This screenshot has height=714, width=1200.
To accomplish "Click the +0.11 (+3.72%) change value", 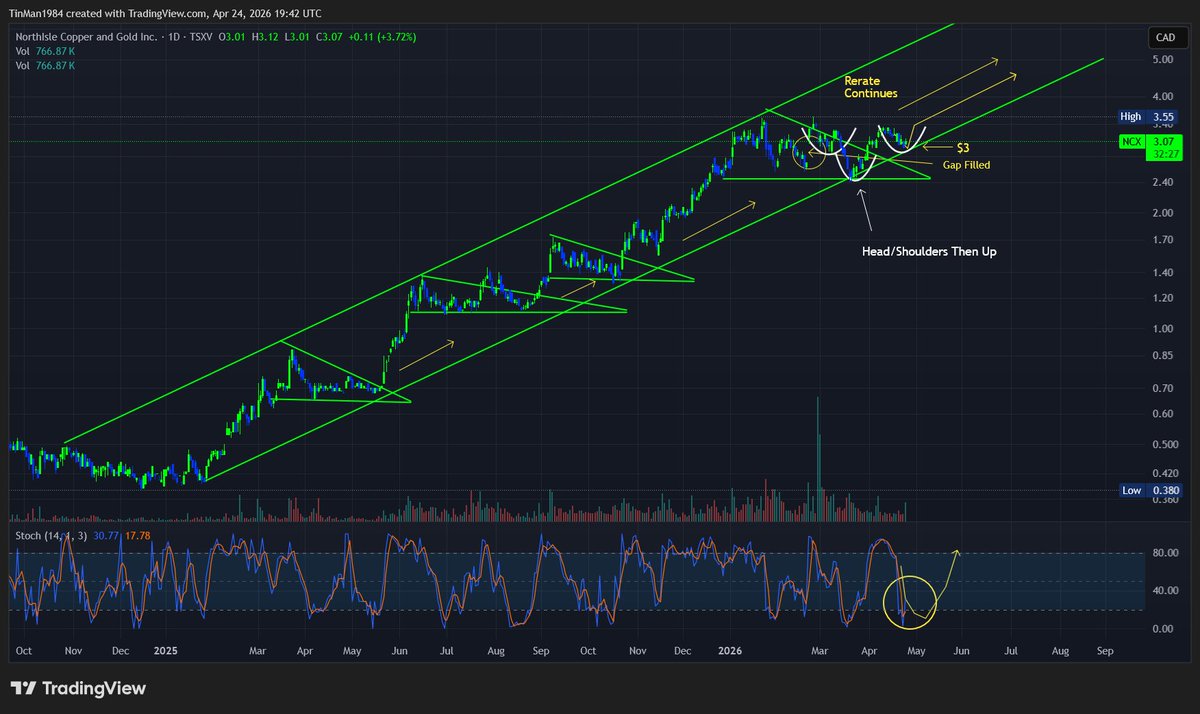I will tap(384, 37).
